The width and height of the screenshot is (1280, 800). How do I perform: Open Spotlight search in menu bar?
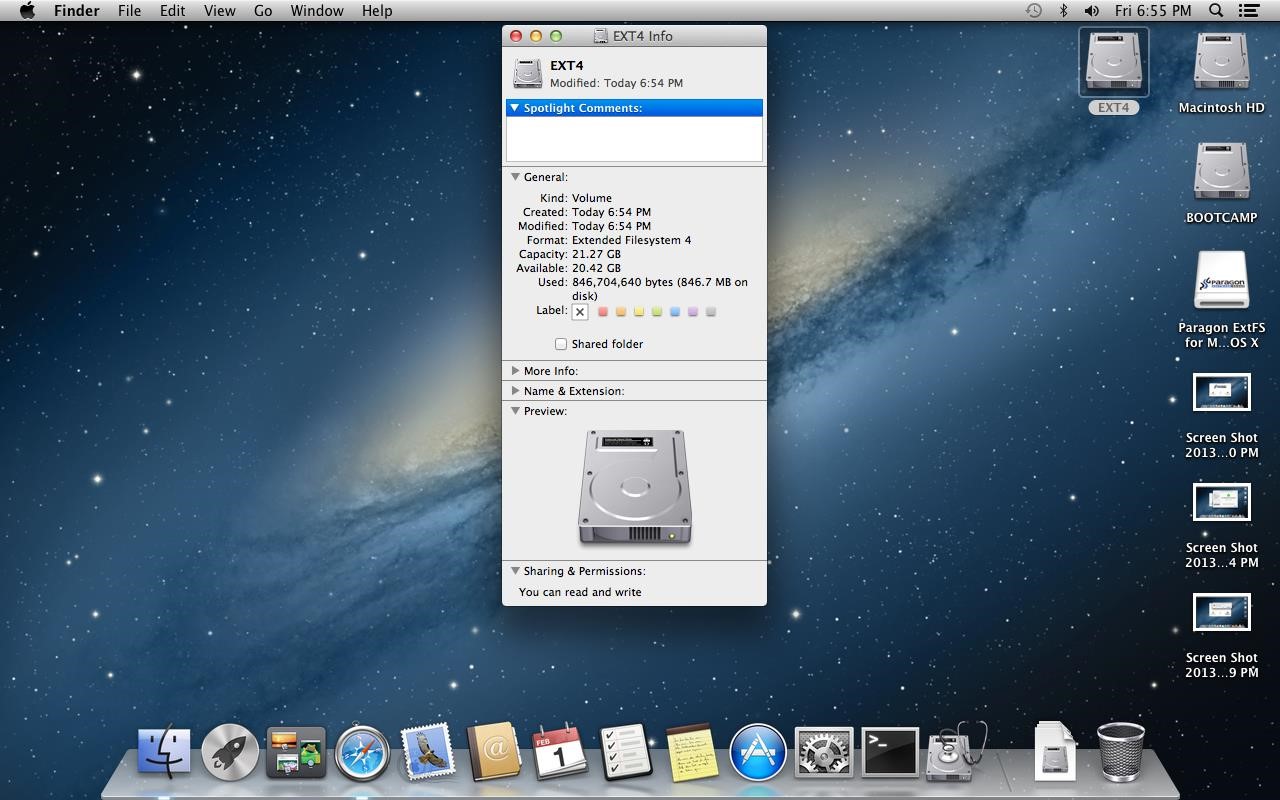1216,10
